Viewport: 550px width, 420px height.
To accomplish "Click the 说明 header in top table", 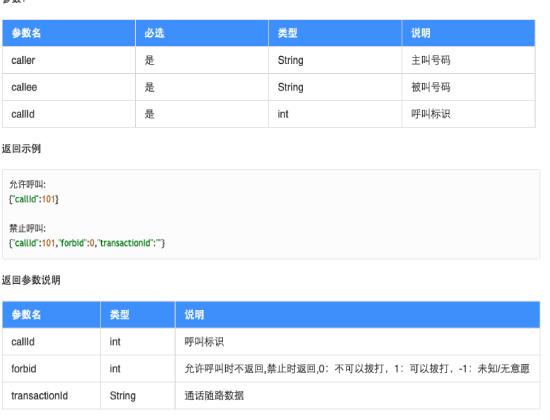I will coord(469,33).
